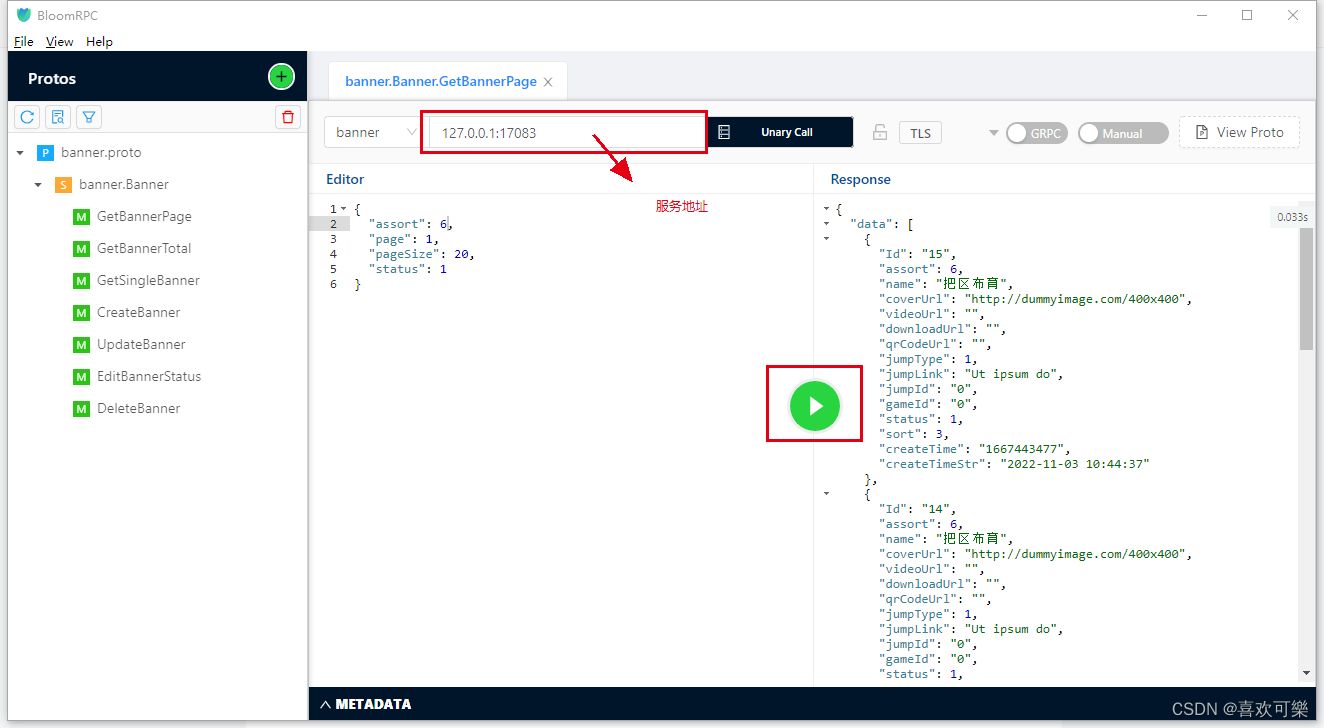Click the M icon beside GetBannerTotal
The width and height of the screenshot is (1324, 728).
click(x=81, y=249)
